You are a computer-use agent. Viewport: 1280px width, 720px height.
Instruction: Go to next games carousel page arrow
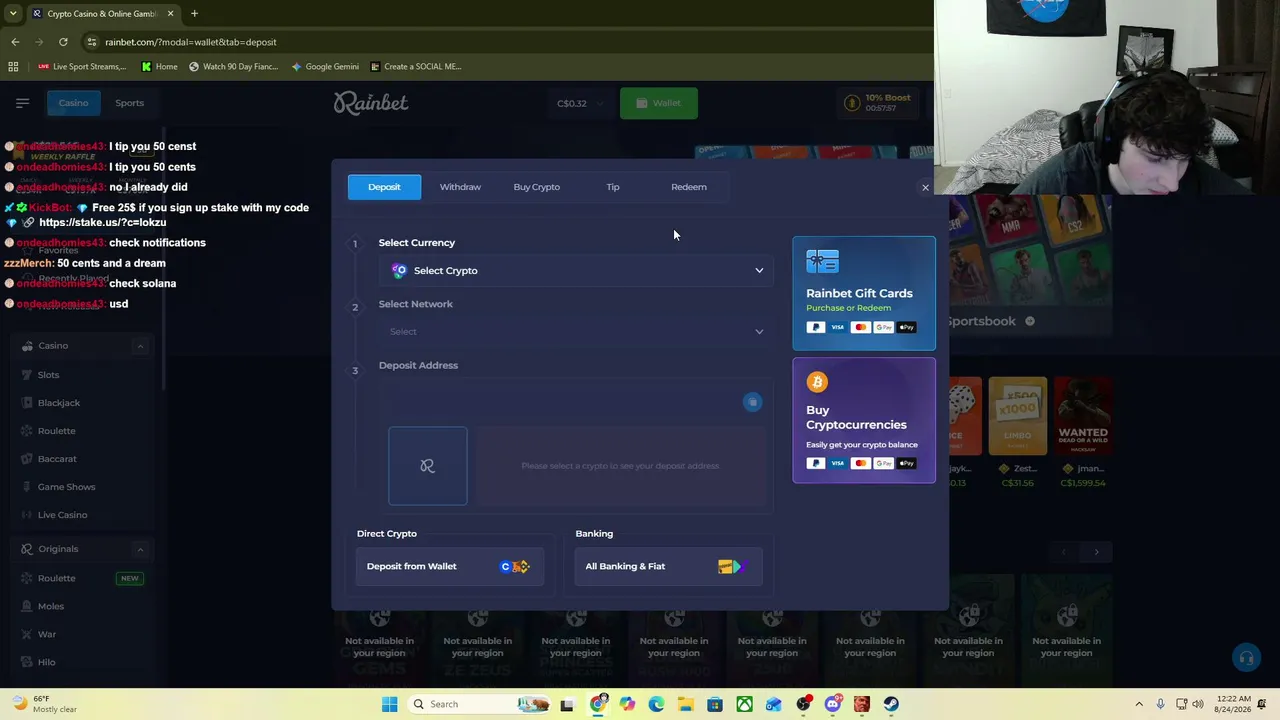pos(1096,552)
